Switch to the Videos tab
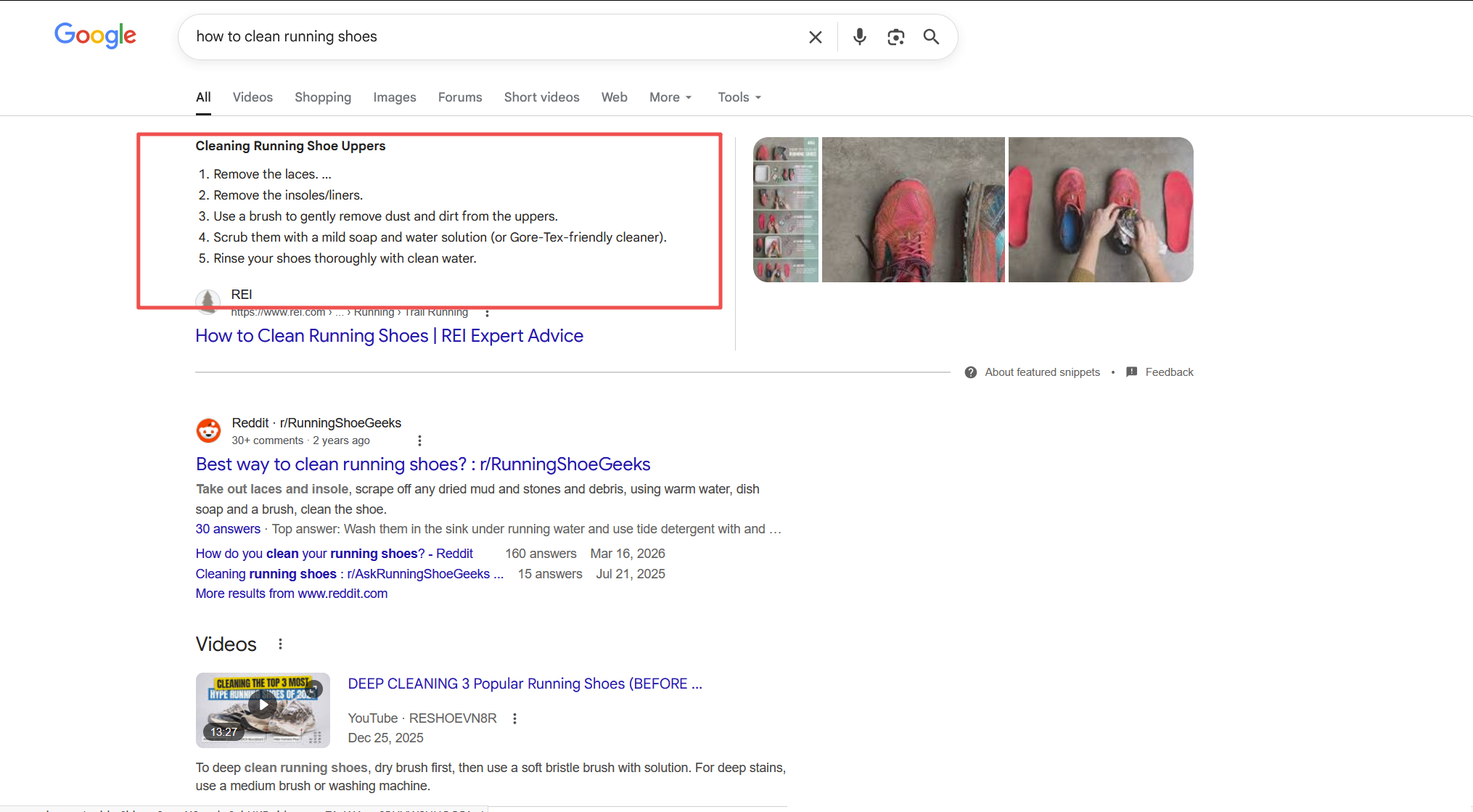The width and height of the screenshot is (1473, 812). pyautogui.click(x=253, y=97)
